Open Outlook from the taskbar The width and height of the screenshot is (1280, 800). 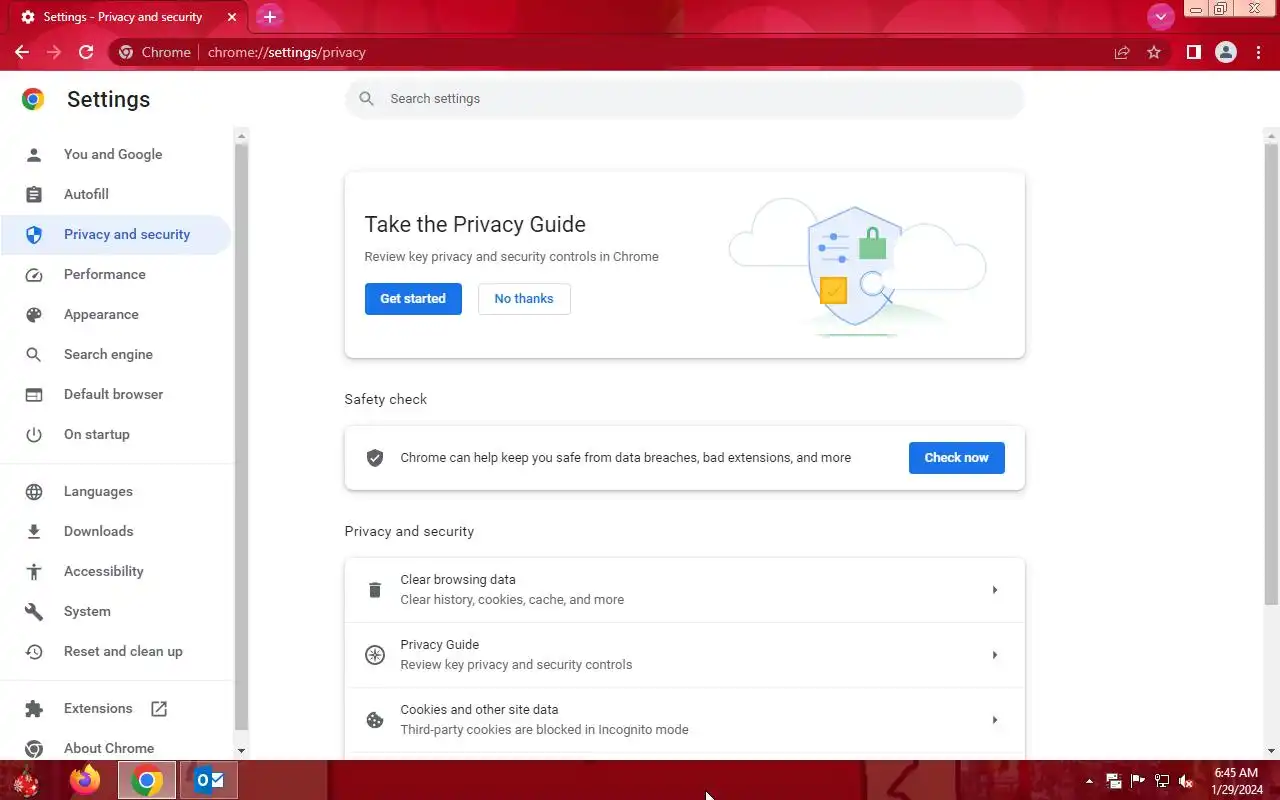(x=209, y=780)
